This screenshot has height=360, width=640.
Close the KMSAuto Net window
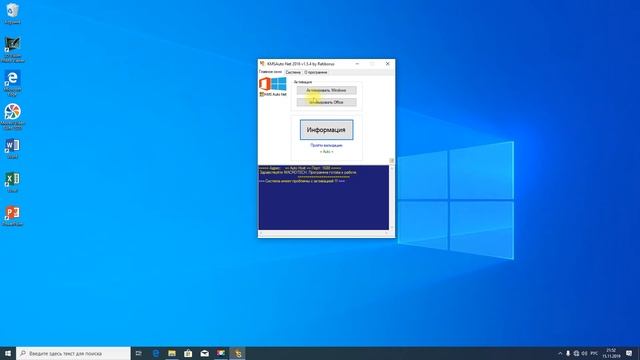387,64
